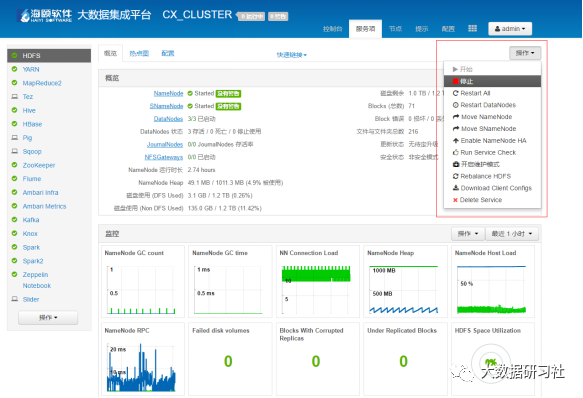This screenshot has height=398, width=583.
Task: Open the NameNode link
Action: pos(168,93)
